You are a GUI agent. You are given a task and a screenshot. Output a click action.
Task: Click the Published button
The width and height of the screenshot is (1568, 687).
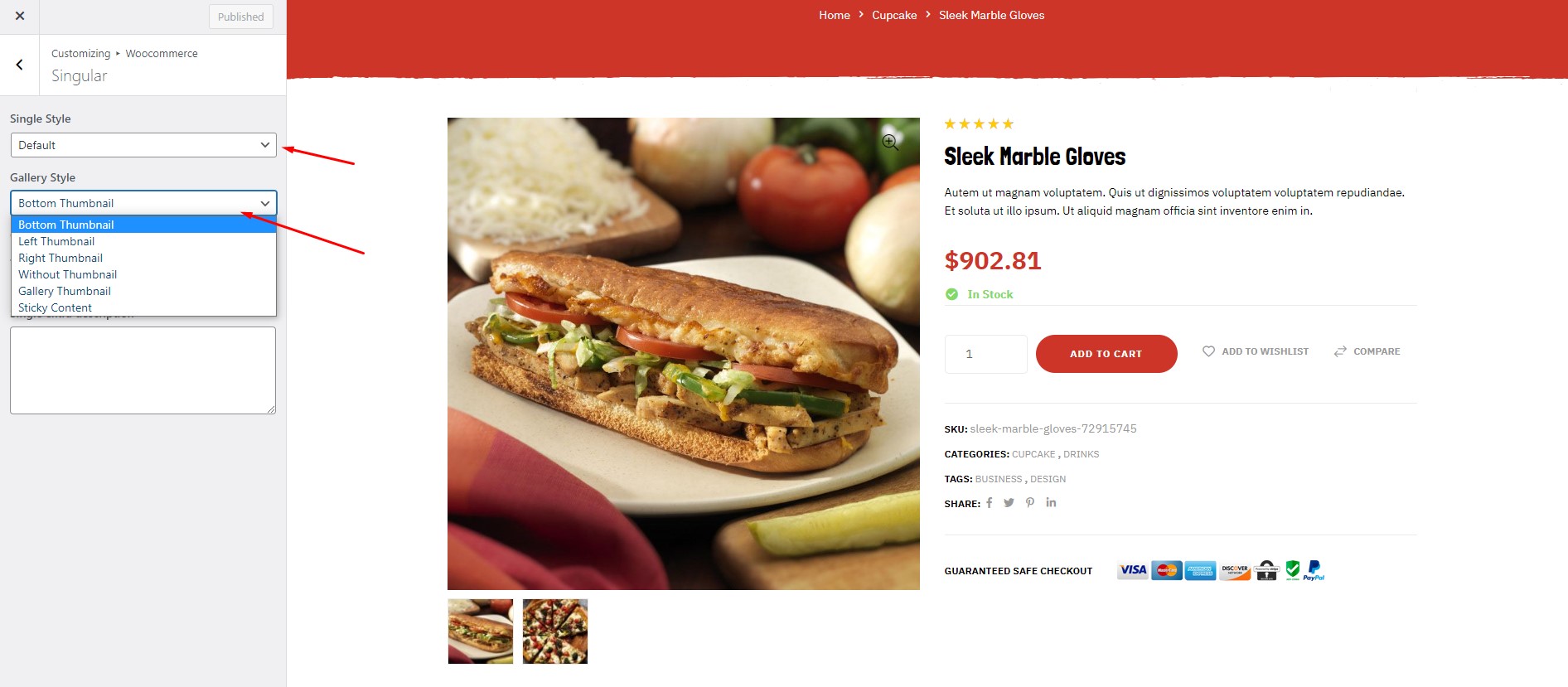click(x=241, y=17)
